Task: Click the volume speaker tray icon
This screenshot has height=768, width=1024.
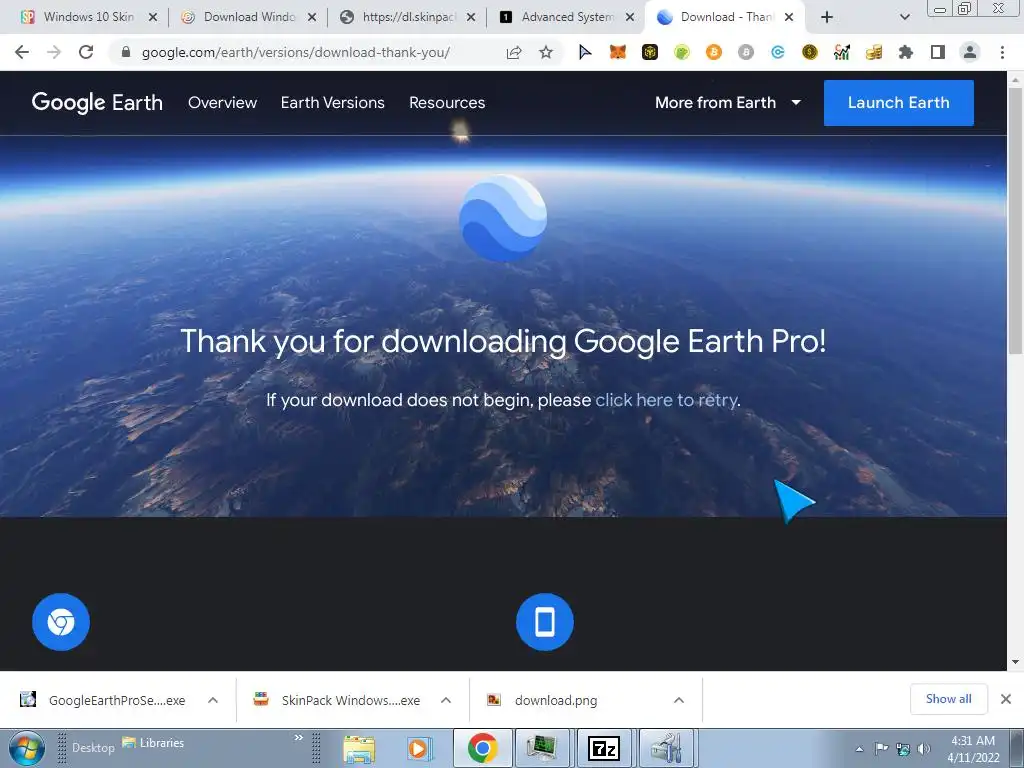Action: (x=923, y=749)
